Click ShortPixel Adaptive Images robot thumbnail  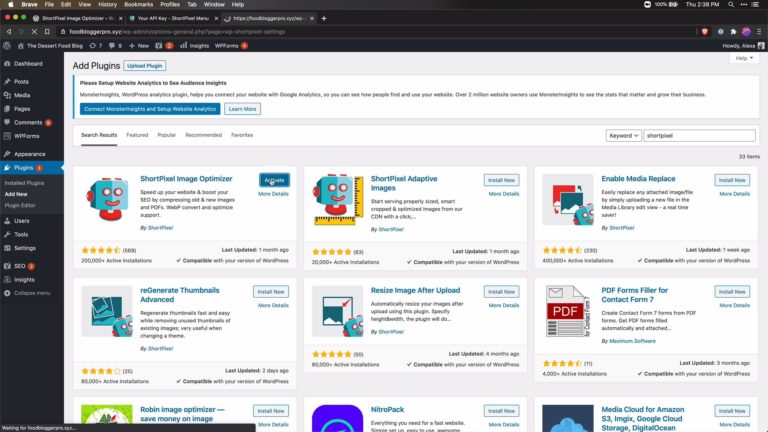[338, 199]
